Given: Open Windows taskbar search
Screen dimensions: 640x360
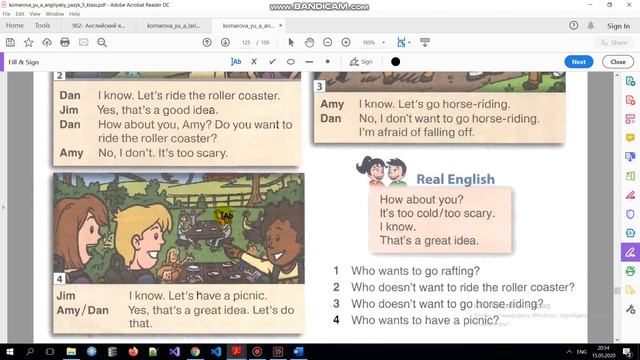Looking at the screenshot, I should (30, 352).
